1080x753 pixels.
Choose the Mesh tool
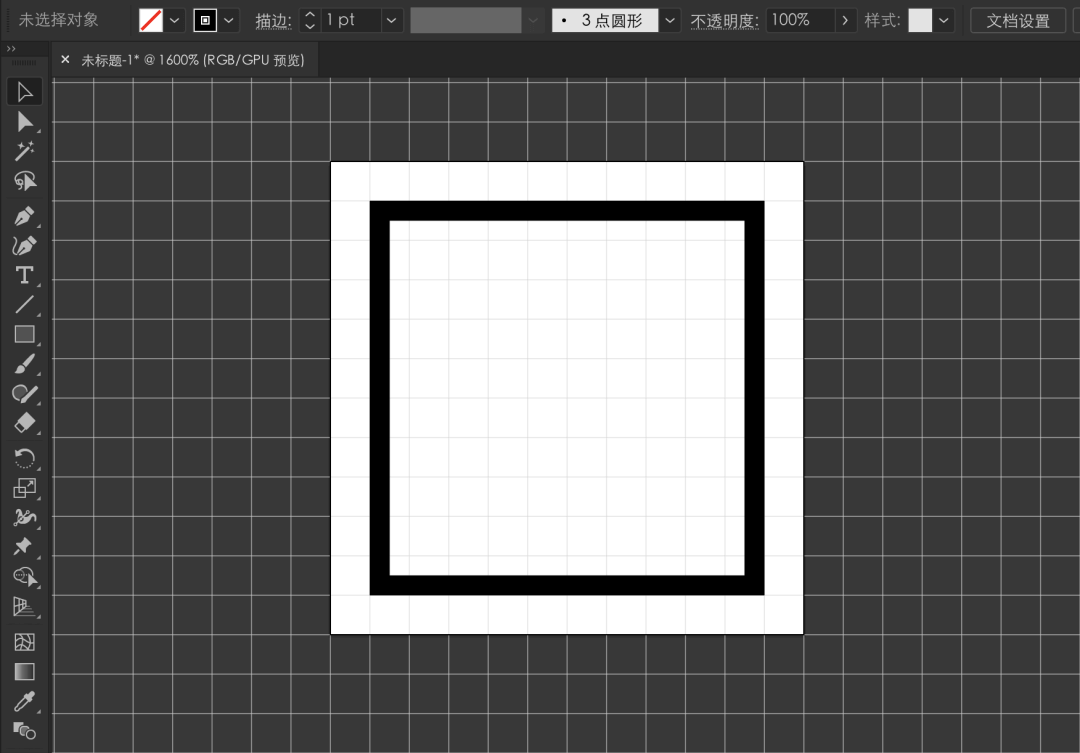(x=25, y=642)
